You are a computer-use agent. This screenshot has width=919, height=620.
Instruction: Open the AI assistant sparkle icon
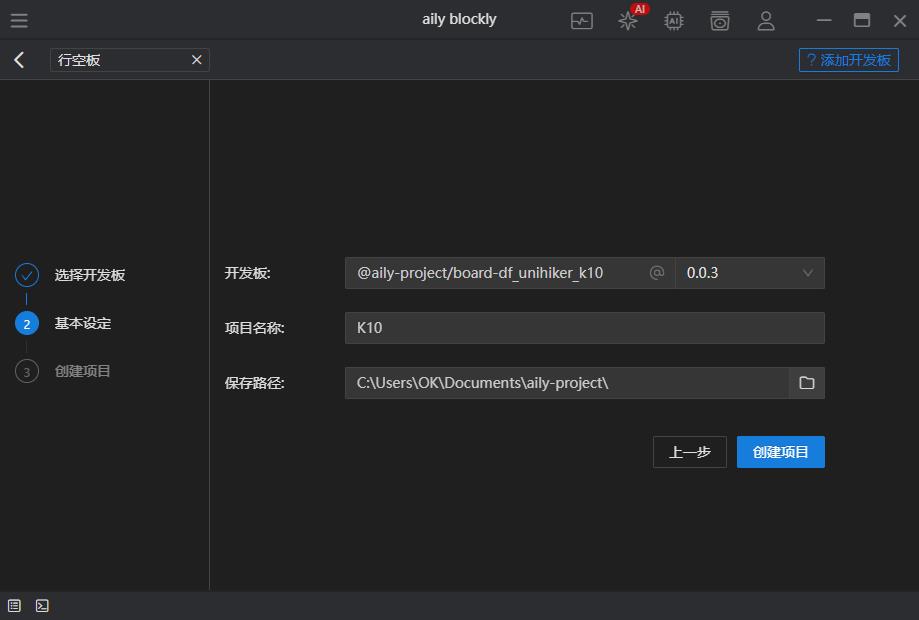click(628, 21)
